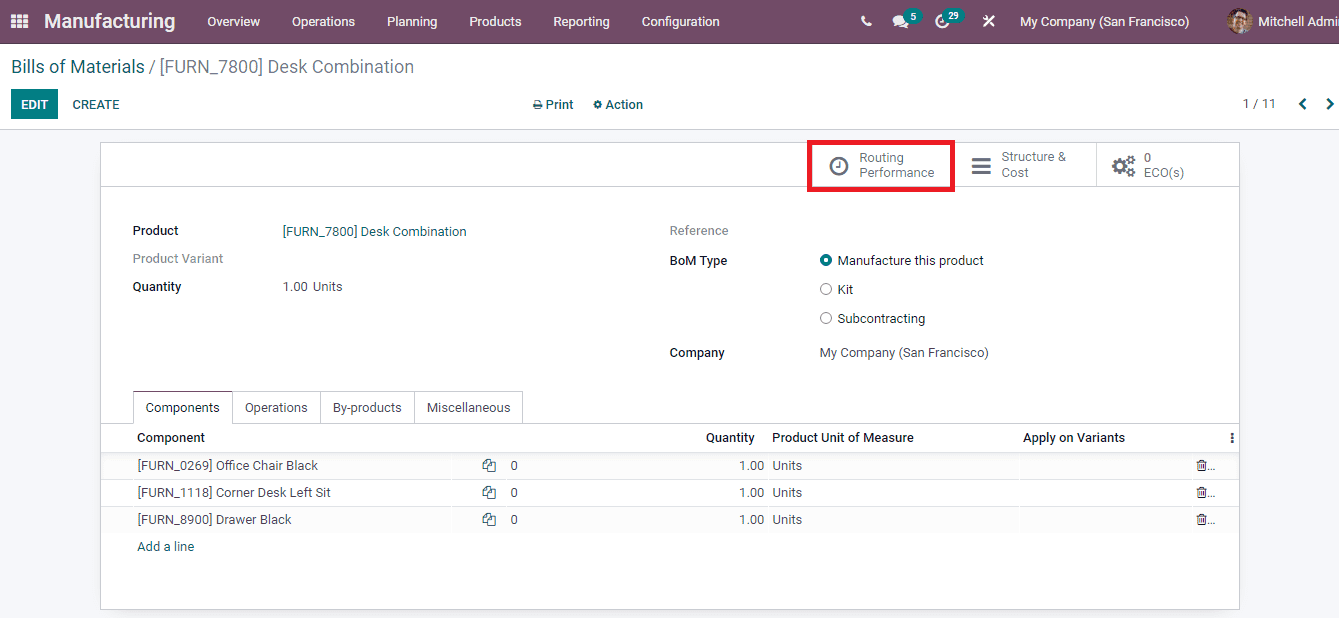
Task: Open the messaging conversations bubble
Action: (898, 20)
